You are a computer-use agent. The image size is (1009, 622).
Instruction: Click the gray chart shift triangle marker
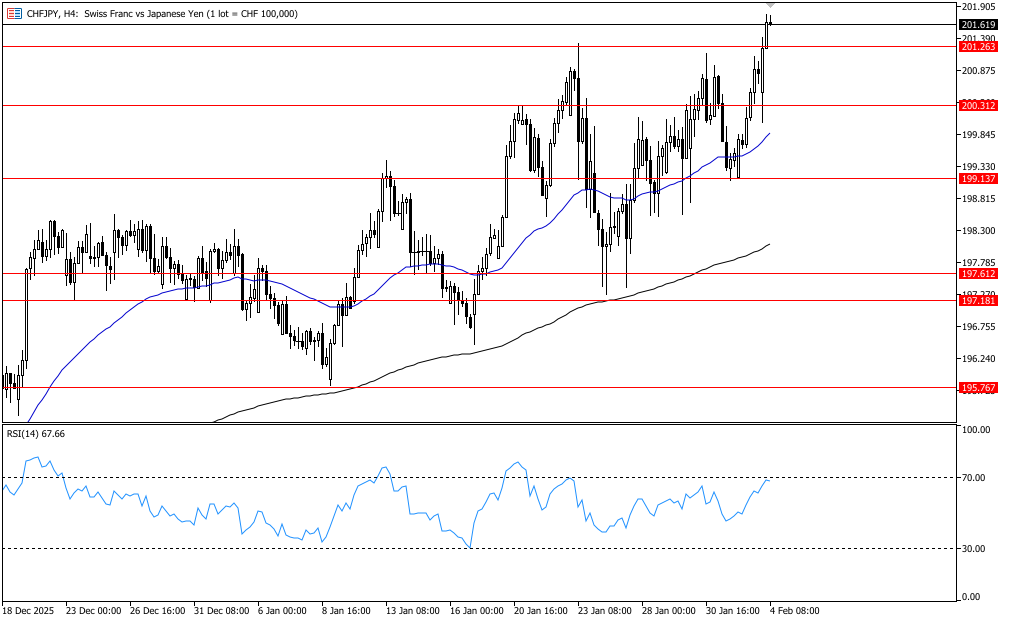click(769, 6)
